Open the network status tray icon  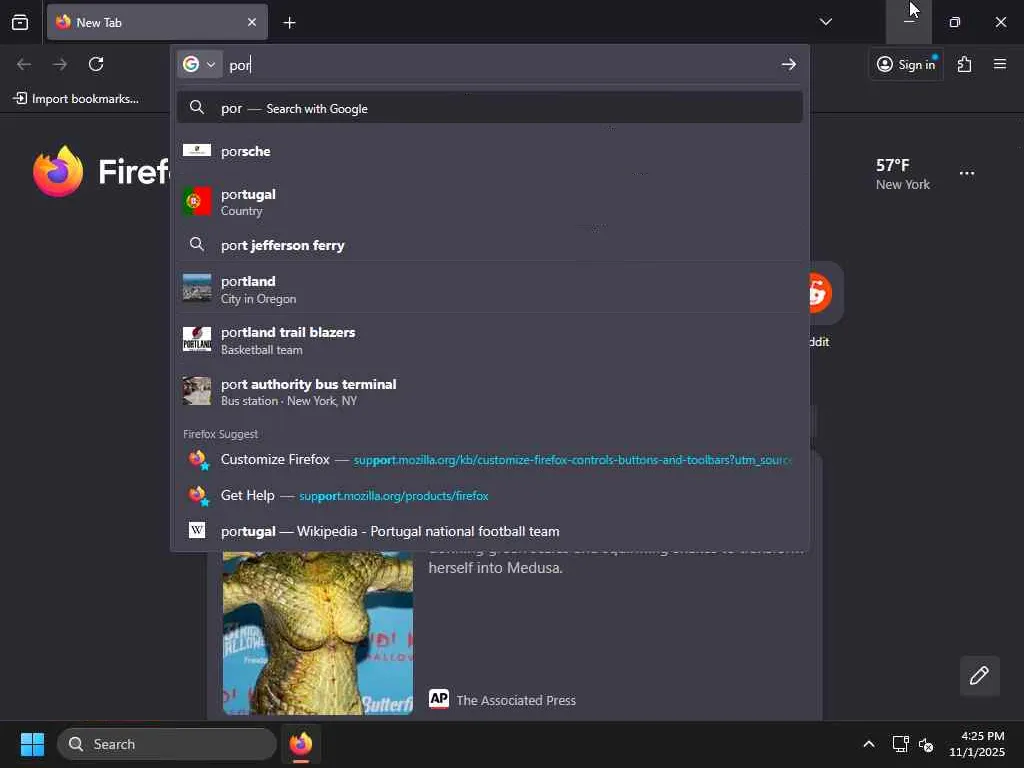coord(901,744)
